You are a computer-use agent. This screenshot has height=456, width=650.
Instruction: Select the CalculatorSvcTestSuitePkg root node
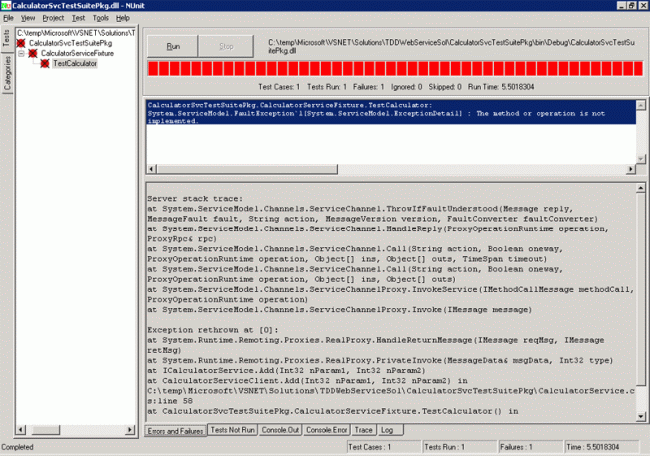(x=70, y=43)
